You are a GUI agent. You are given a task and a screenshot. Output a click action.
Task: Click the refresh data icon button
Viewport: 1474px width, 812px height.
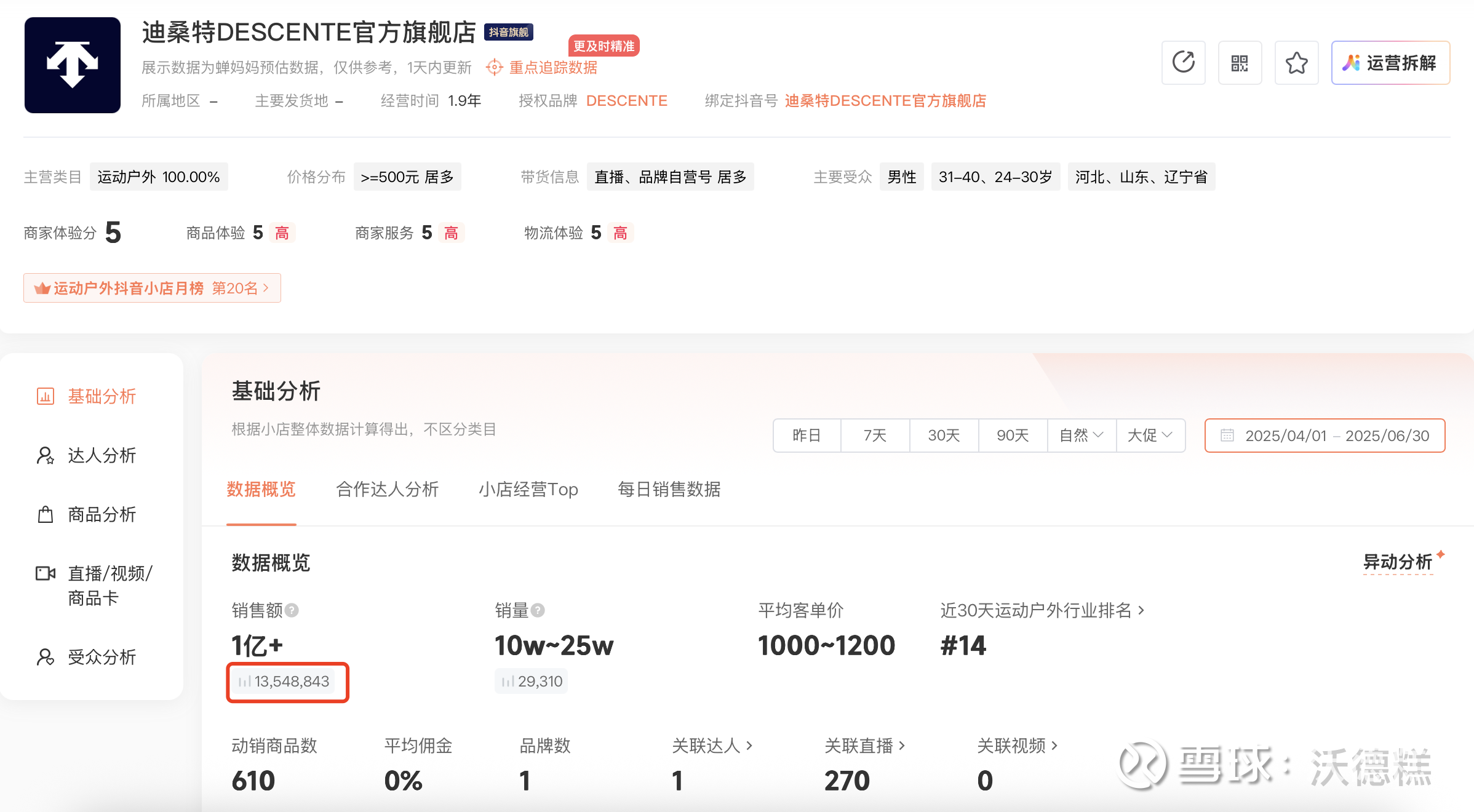coord(1183,63)
